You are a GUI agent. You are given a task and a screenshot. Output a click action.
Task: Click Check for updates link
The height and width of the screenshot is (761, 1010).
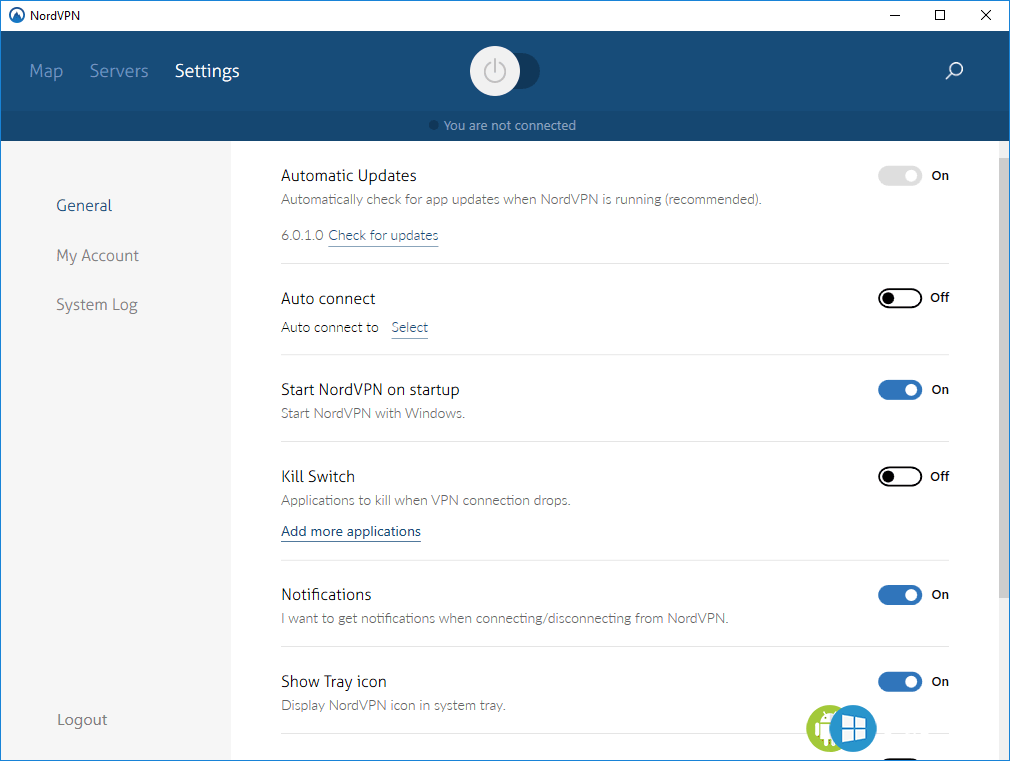383,236
